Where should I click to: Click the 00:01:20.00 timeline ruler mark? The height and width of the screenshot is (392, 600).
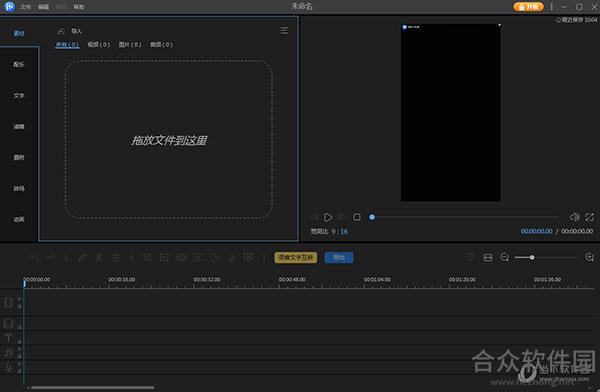tap(462, 279)
